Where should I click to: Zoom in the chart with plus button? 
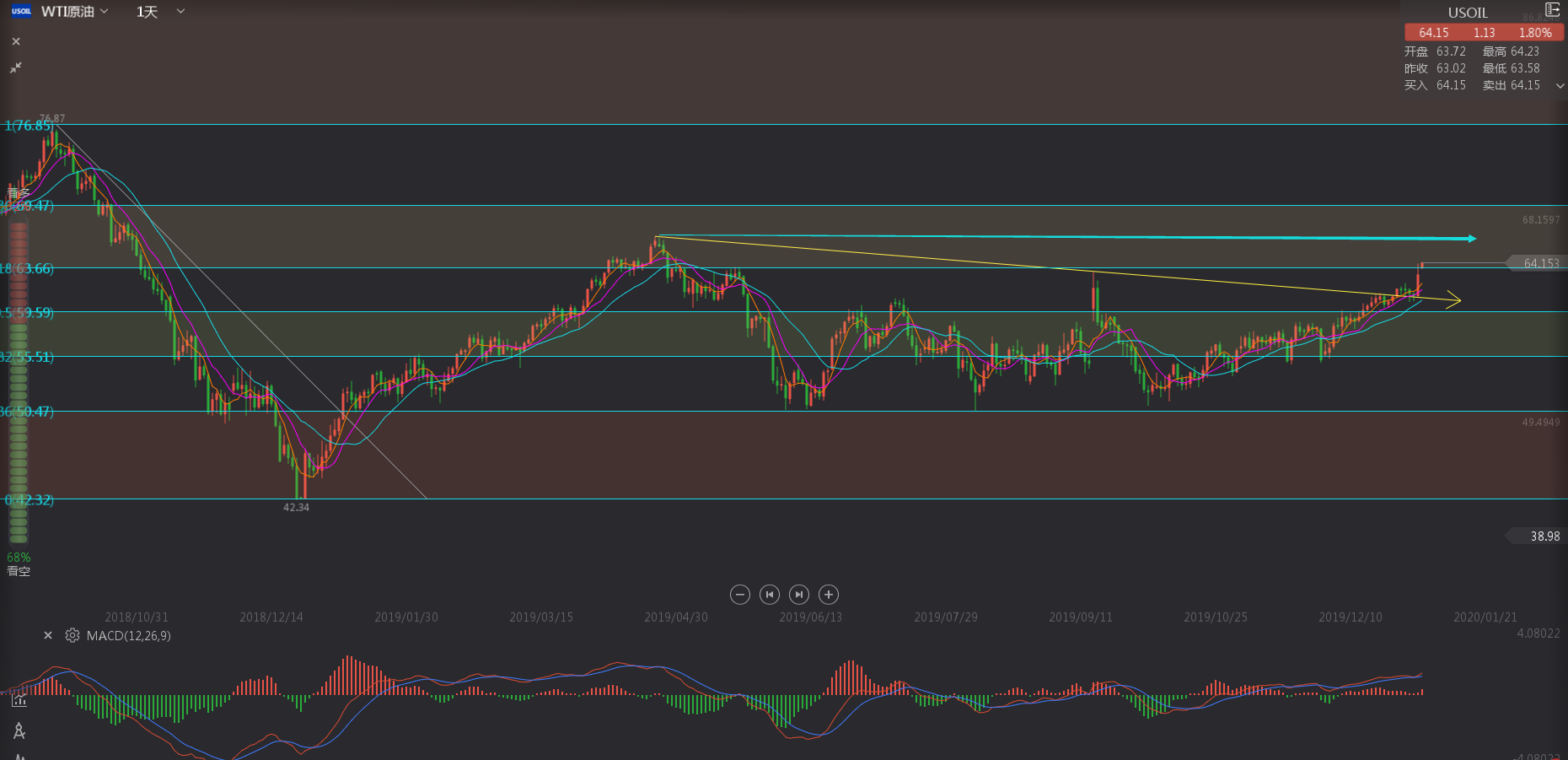[x=829, y=595]
